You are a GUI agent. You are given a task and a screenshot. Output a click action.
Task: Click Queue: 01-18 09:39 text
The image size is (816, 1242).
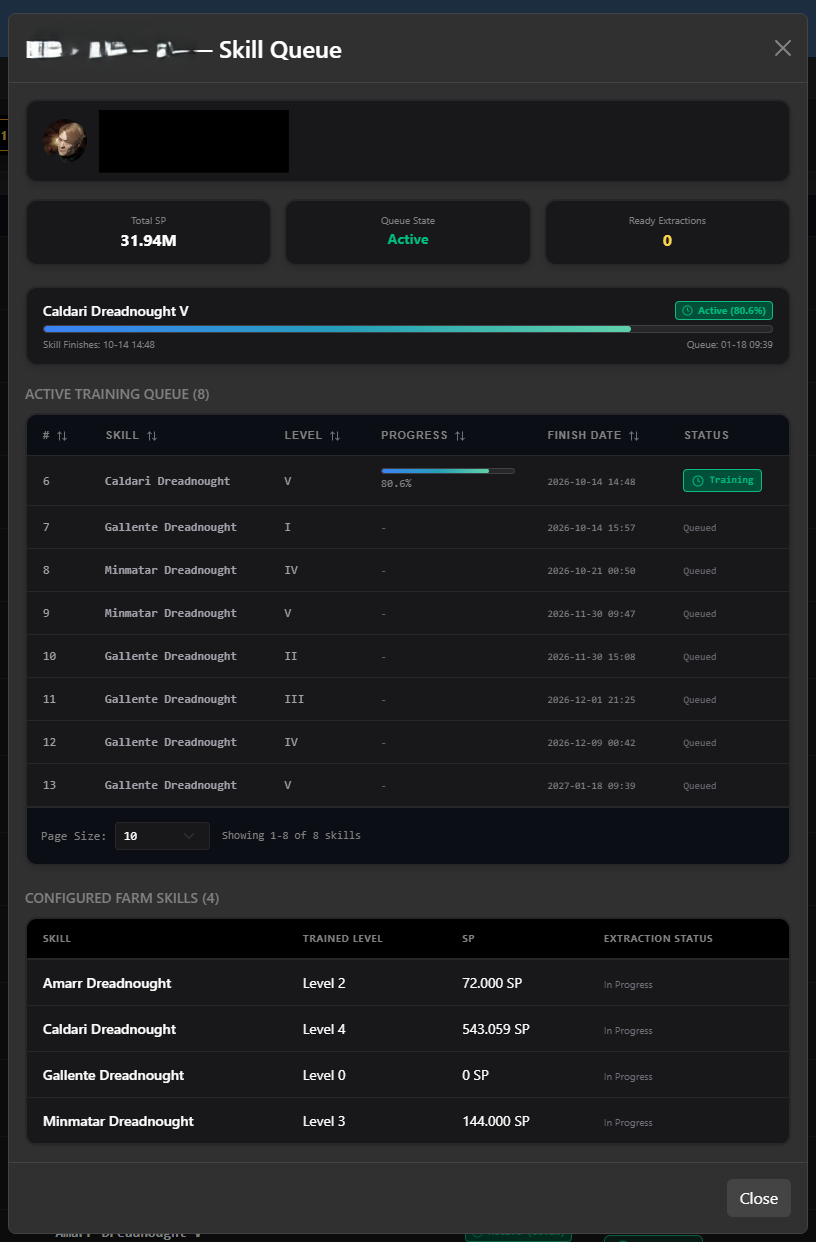(x=729, y=345)
